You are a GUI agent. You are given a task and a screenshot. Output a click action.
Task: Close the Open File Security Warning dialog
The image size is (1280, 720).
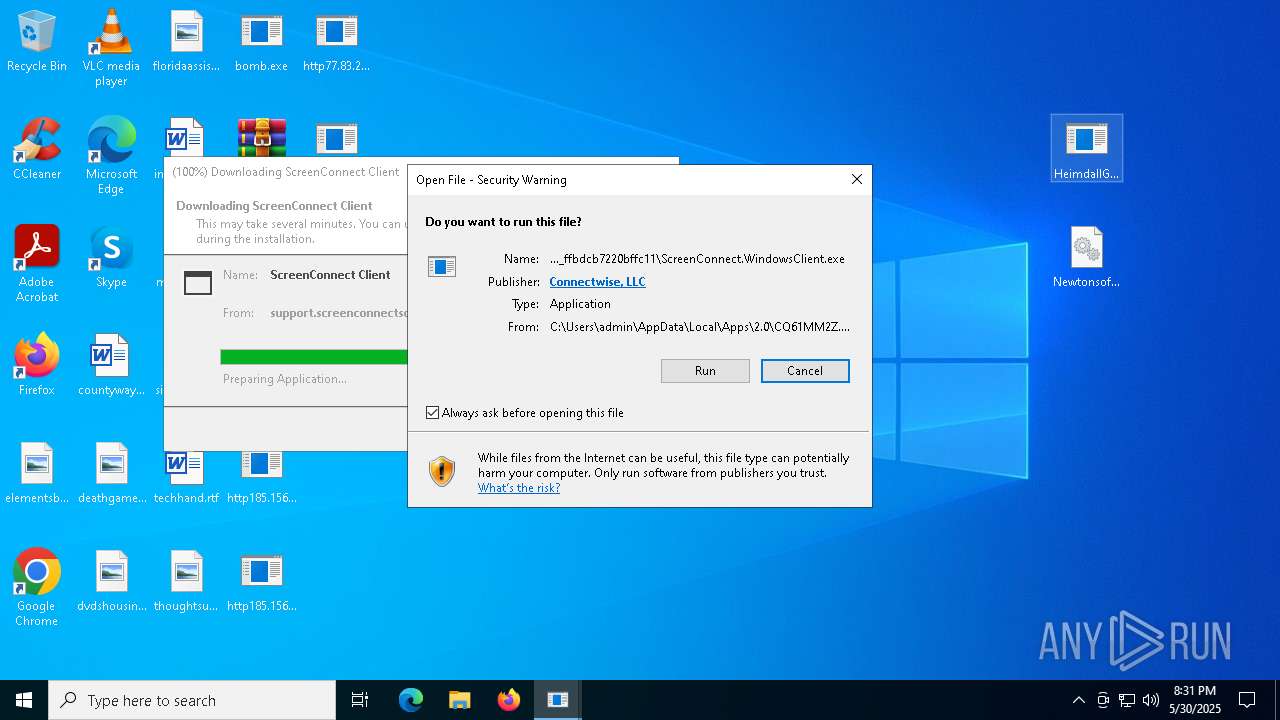[856, 179]
